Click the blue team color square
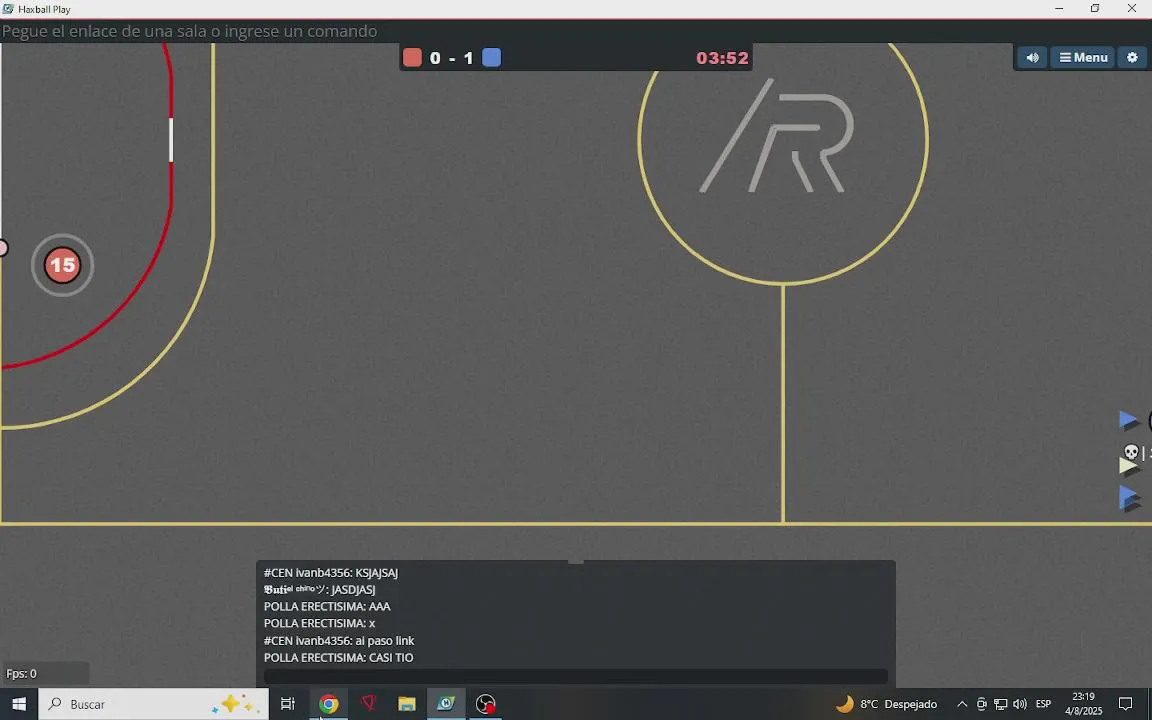Screen dimensions: 1152x720 tap(492, 57)
